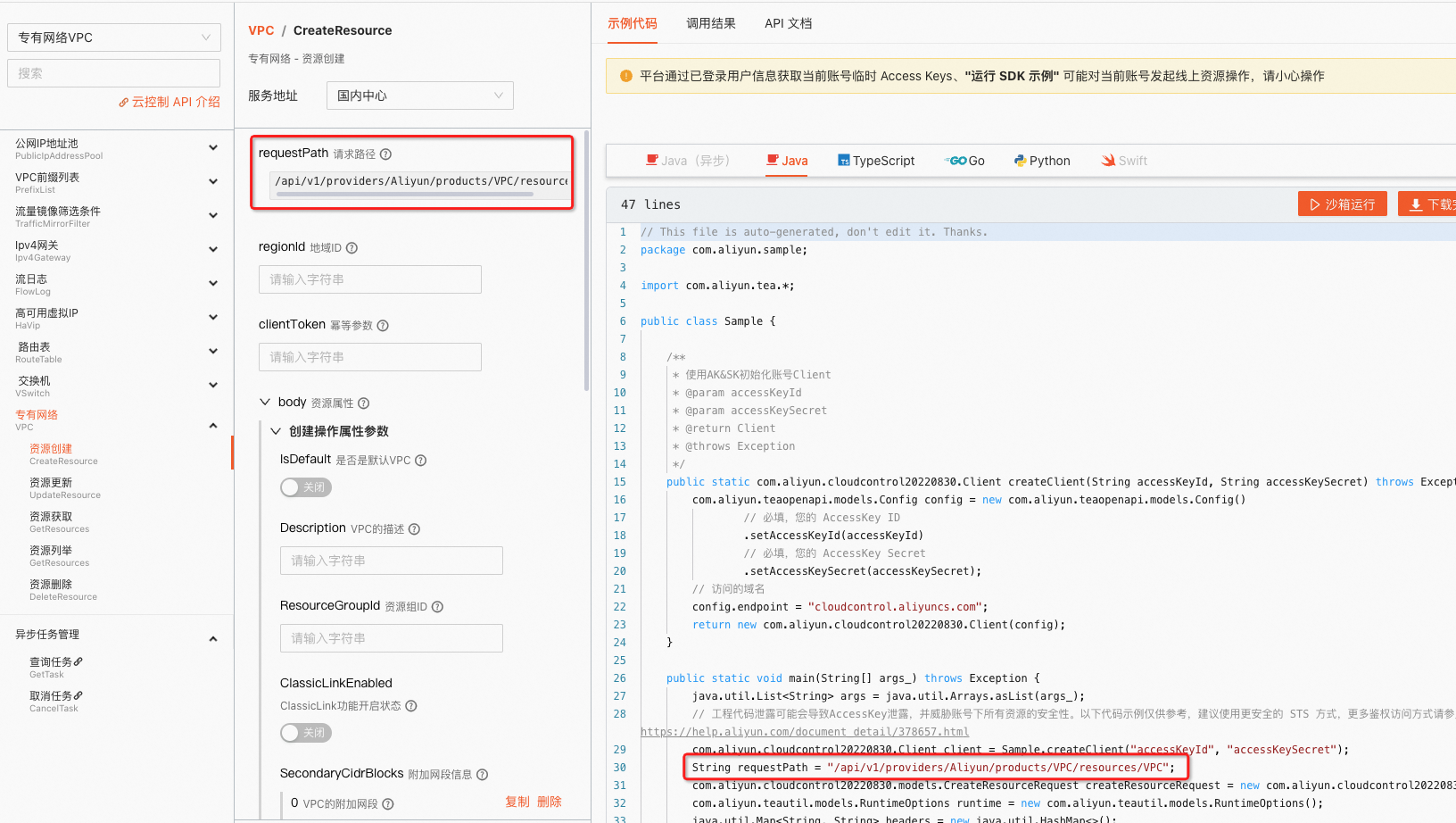Switch to the 调用结果 tab

(x=711, y=23)
